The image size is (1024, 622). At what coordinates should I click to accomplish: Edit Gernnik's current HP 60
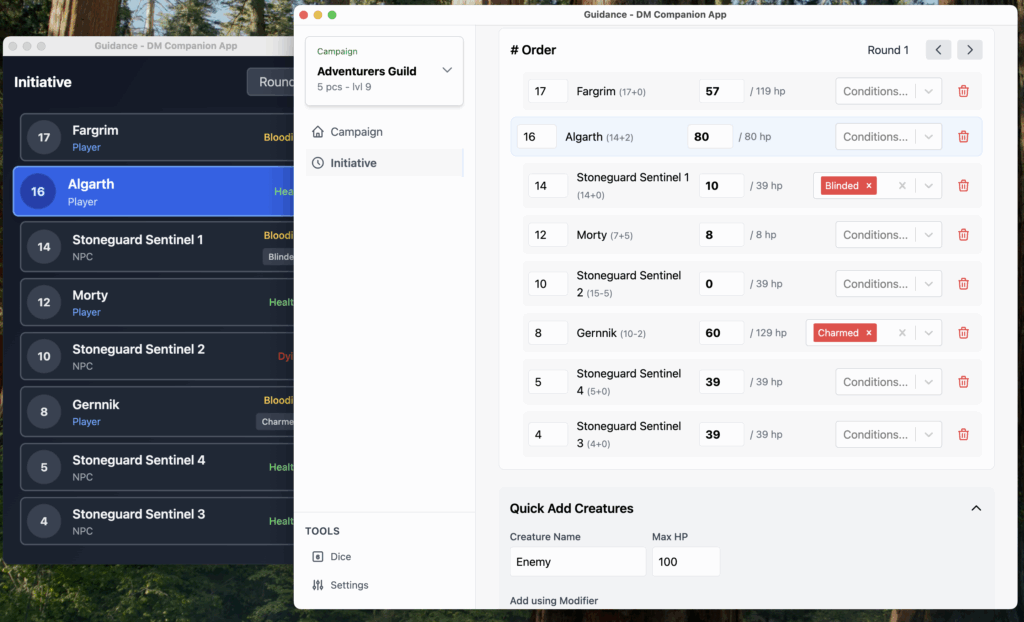[721, 333]
